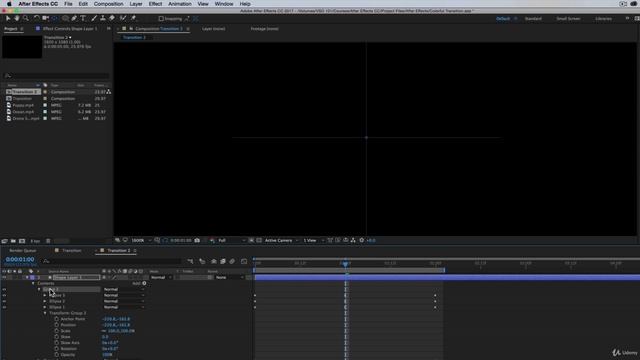640x360 pixels.
Task: Toggle the shy layers icon in timeline
Action: [x=213, y=261]
